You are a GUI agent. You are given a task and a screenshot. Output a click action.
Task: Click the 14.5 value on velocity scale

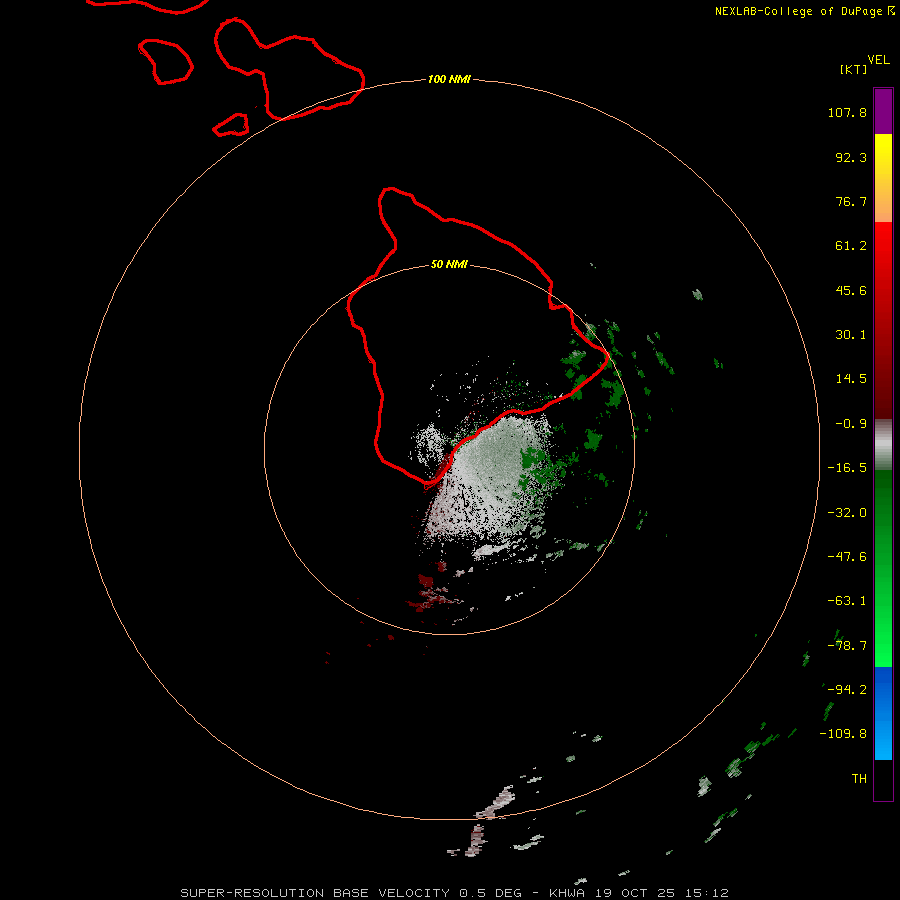(851, 379)
